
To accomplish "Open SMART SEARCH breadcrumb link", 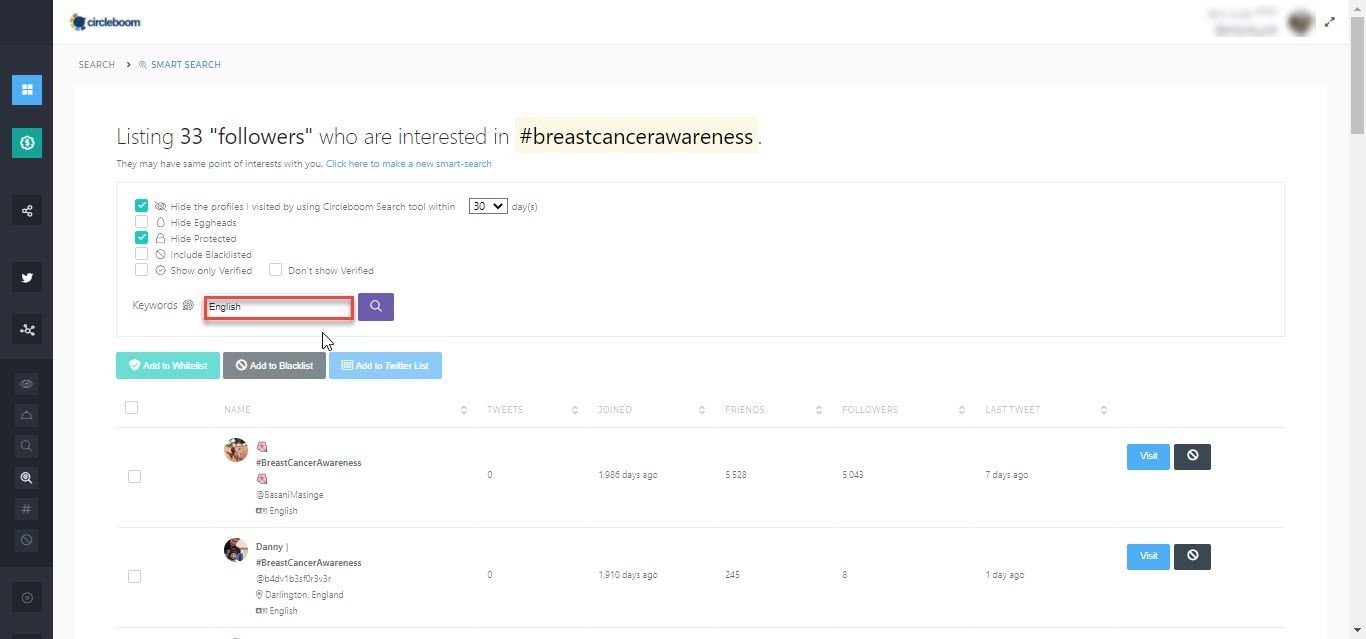I will click(x=180, y=65).
